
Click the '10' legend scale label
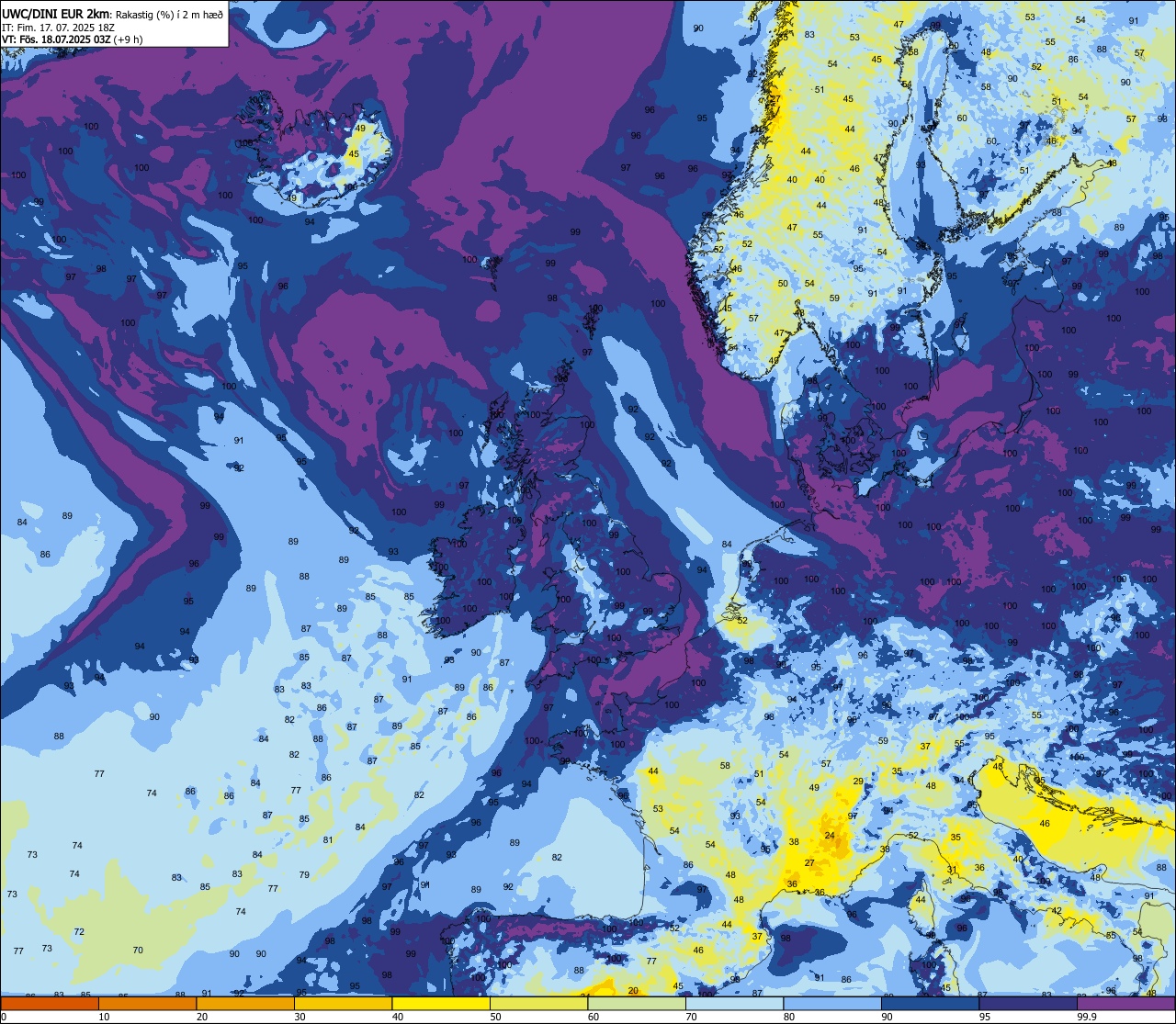click(104, 1017)
